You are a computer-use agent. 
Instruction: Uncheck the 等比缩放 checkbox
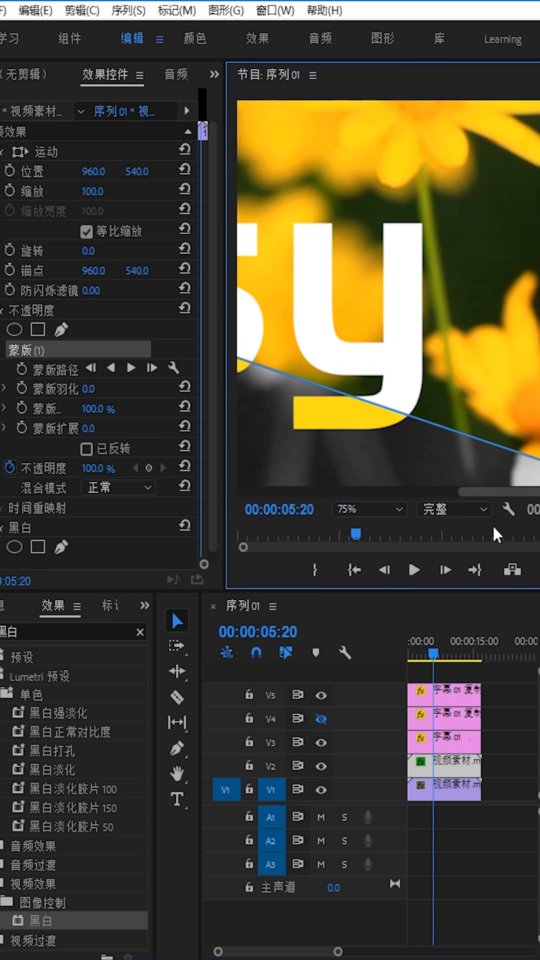tap(86, 231)
